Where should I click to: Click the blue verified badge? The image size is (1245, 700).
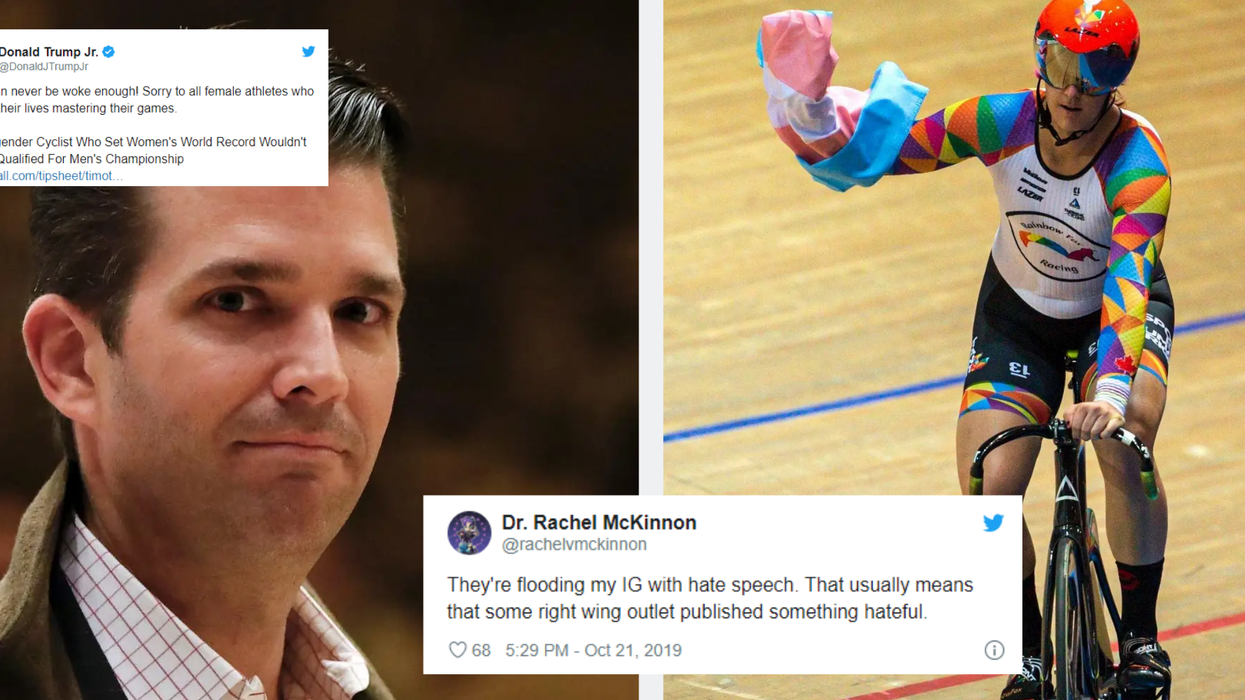(x=108, y=51)
